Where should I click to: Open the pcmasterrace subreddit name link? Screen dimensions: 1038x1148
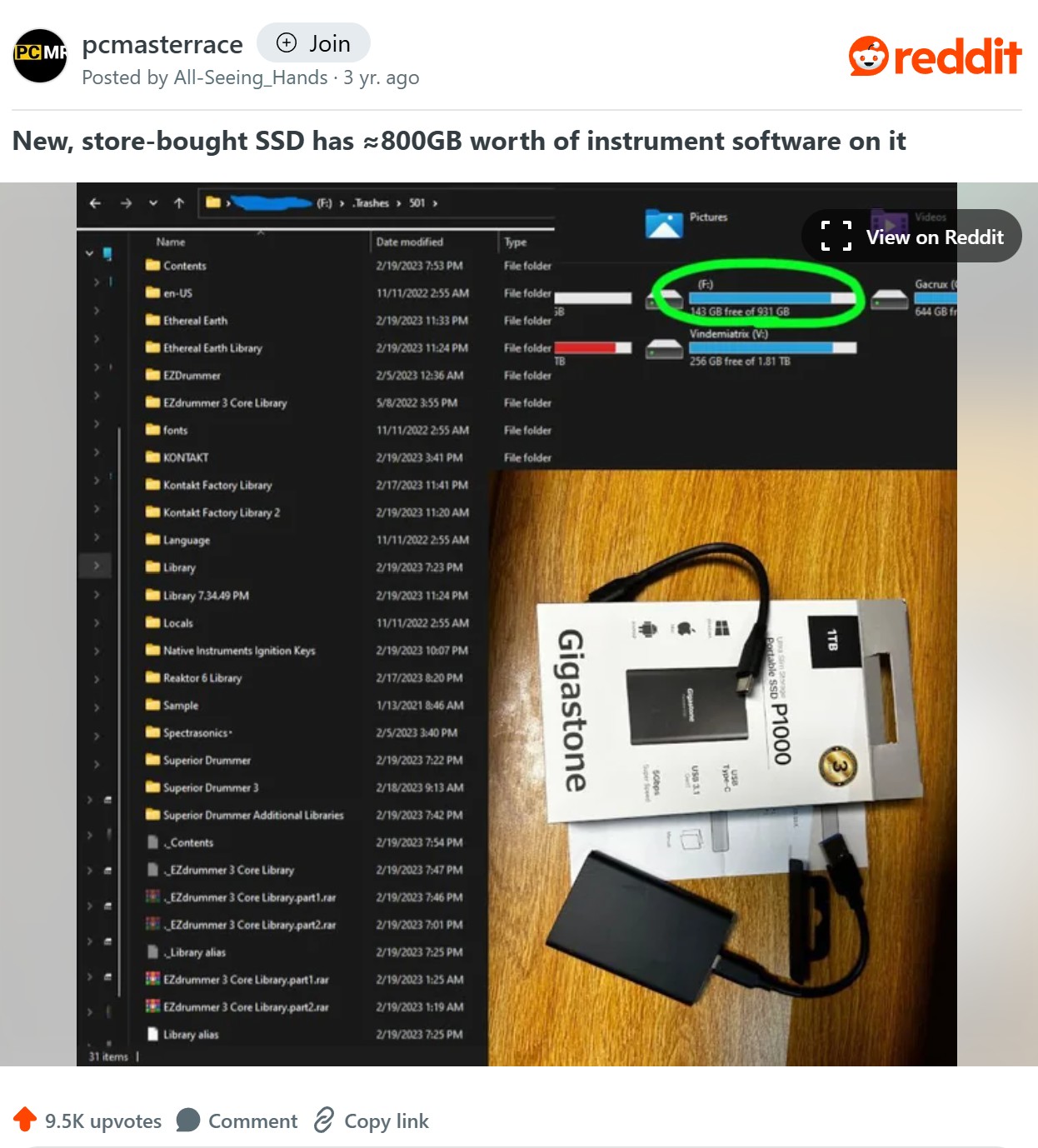tap(162, 44)
